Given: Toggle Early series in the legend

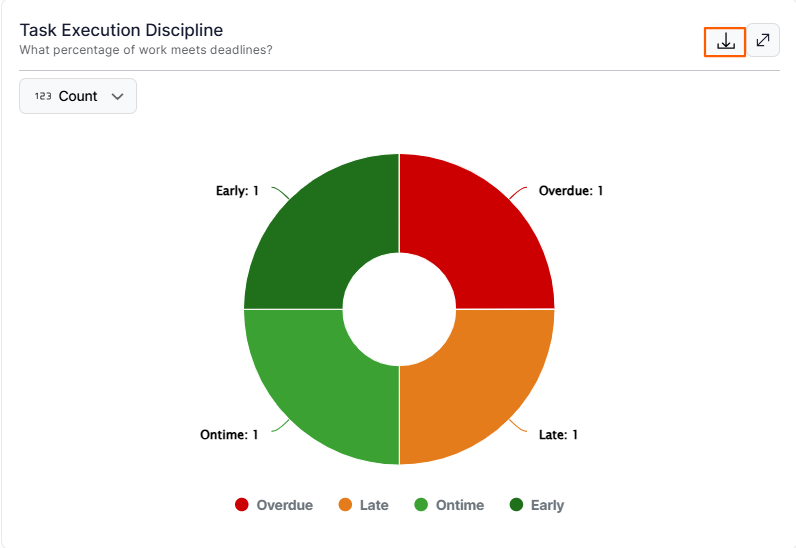Looking at the screenshot, I should tap(547, 505).
